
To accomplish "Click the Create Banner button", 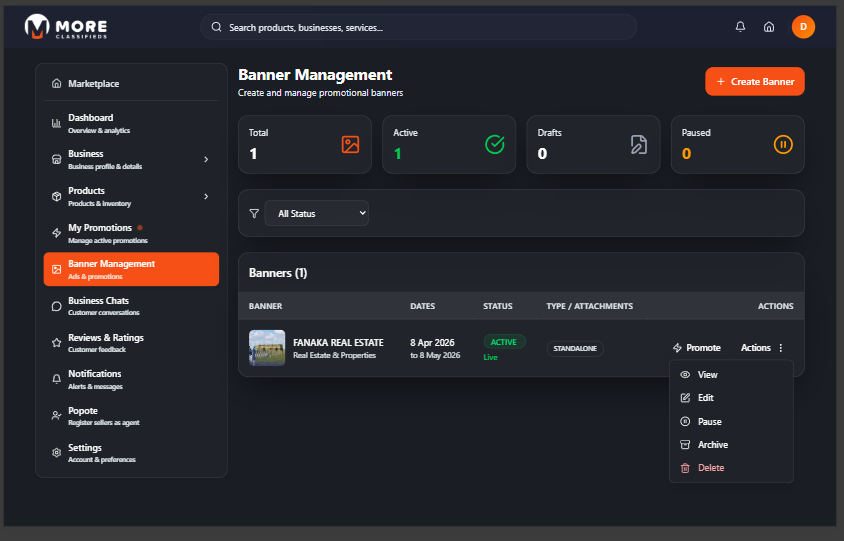I will pyautogui.click(x=754, y=82).
